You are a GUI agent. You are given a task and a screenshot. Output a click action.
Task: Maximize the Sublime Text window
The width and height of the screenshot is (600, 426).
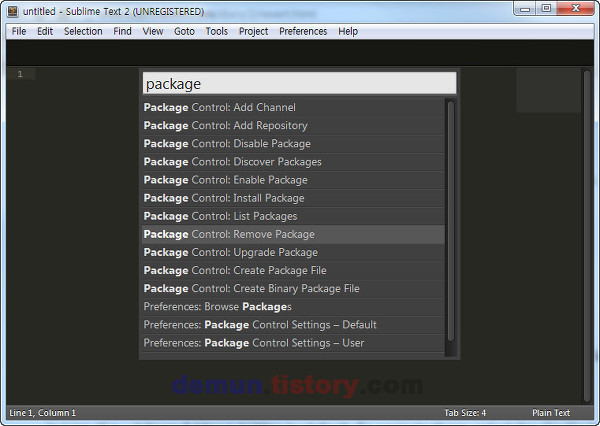point(546,8)
